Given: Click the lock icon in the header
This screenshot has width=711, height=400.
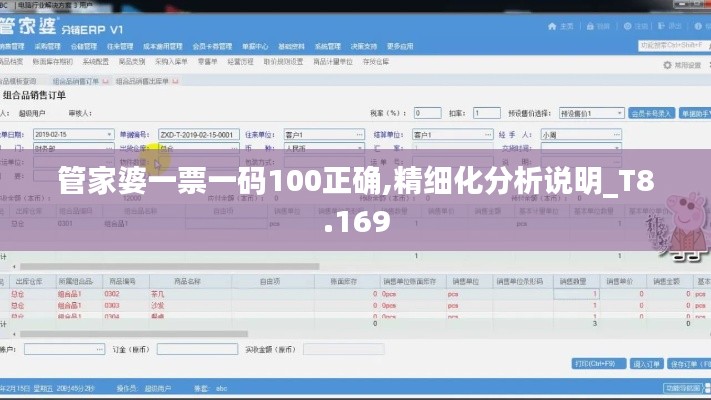Looking at the screenshot, I should (x=590, y=26).
